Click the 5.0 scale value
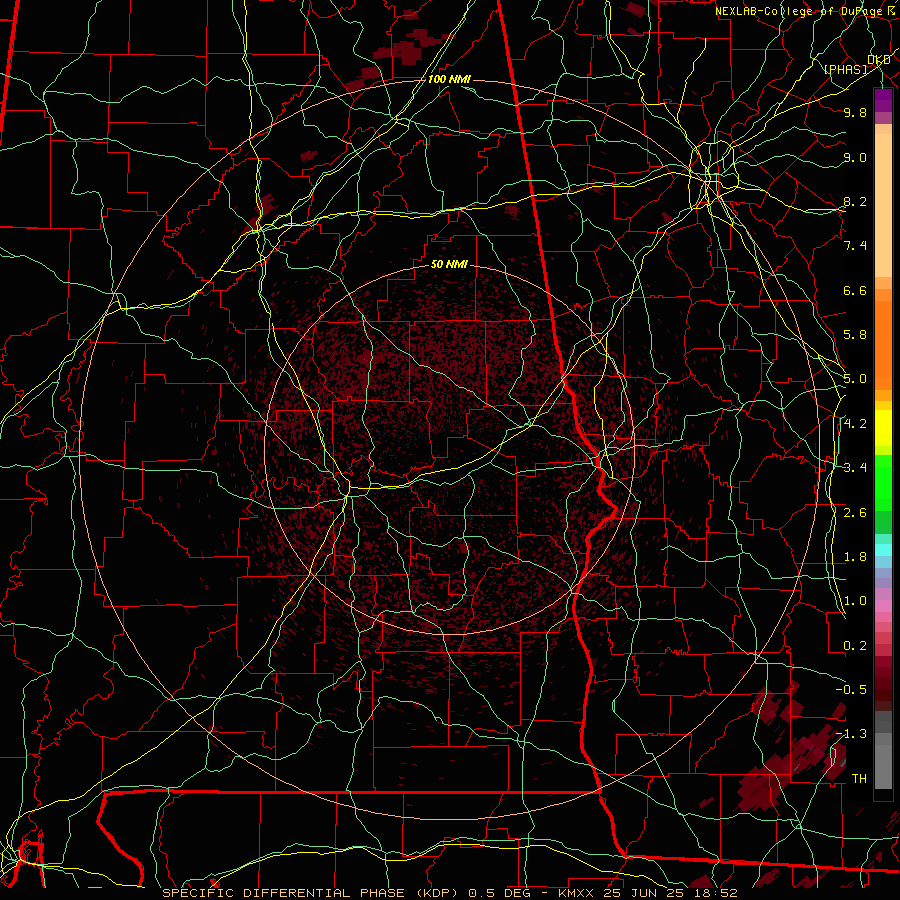Viewport: 900px width, 900px height. pyautogui.click(x=855, y=379)
